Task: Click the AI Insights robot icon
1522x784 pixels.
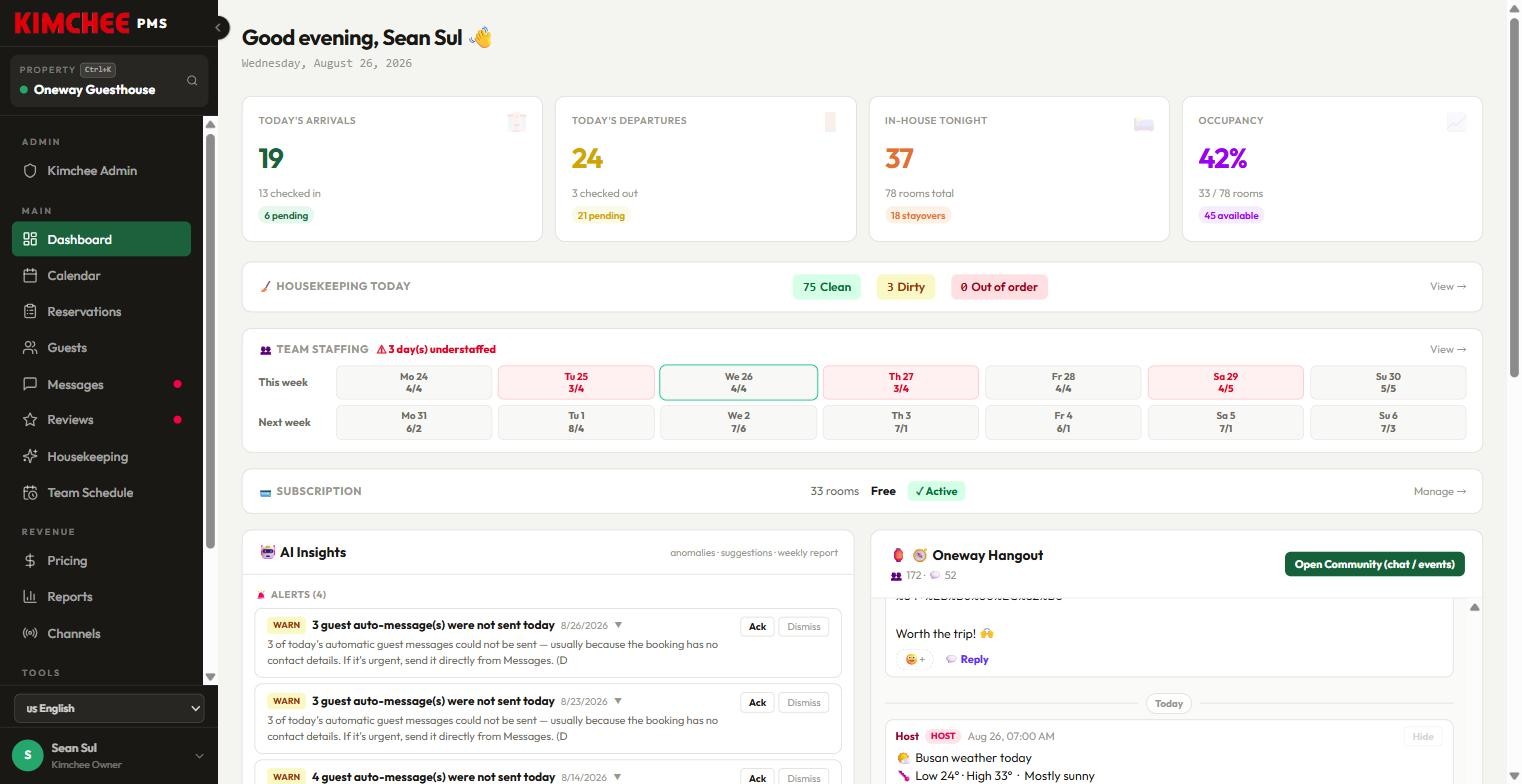Action: tap(267, 552)
